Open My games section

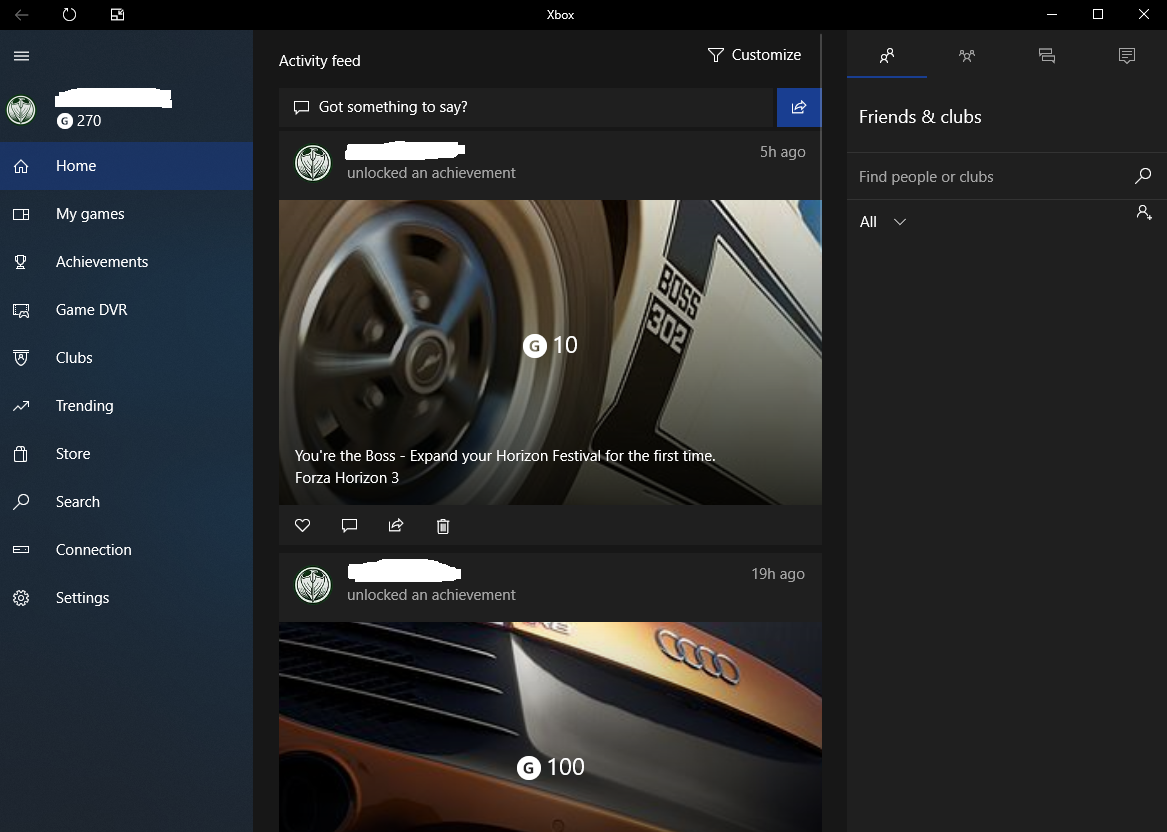pyautogui.click(x=127, y=214)
